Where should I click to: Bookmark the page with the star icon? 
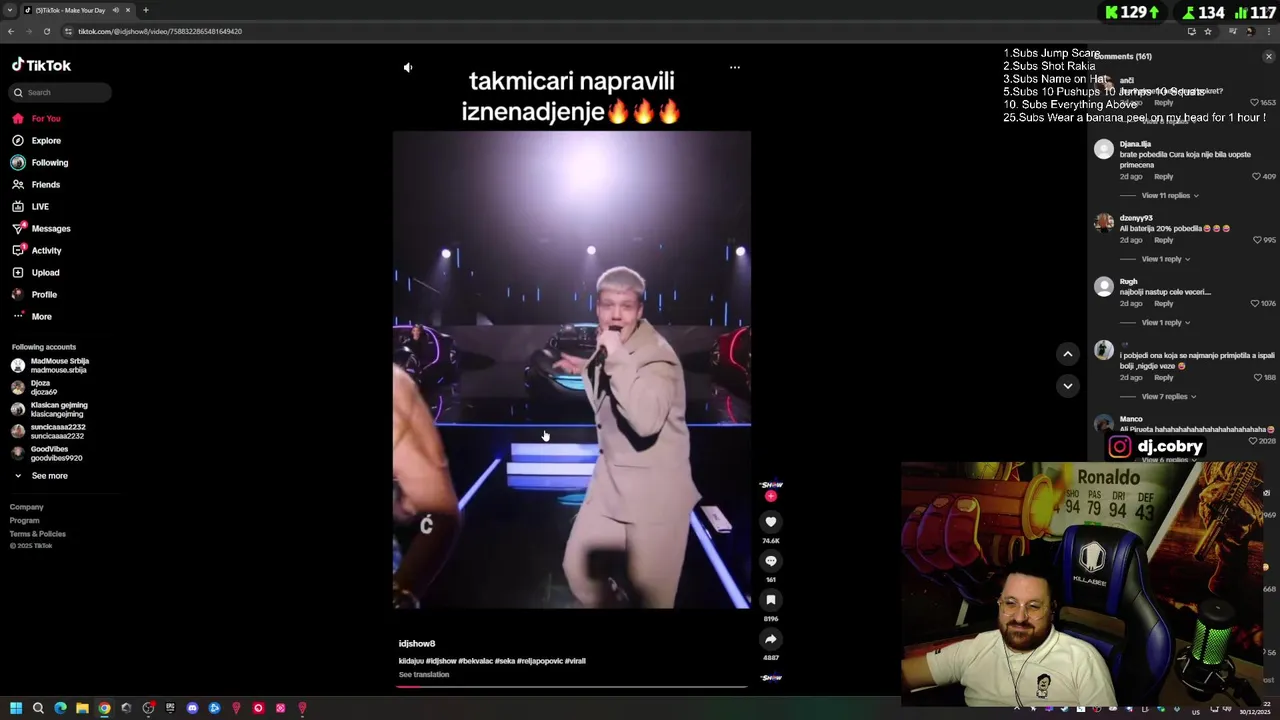1208,31
